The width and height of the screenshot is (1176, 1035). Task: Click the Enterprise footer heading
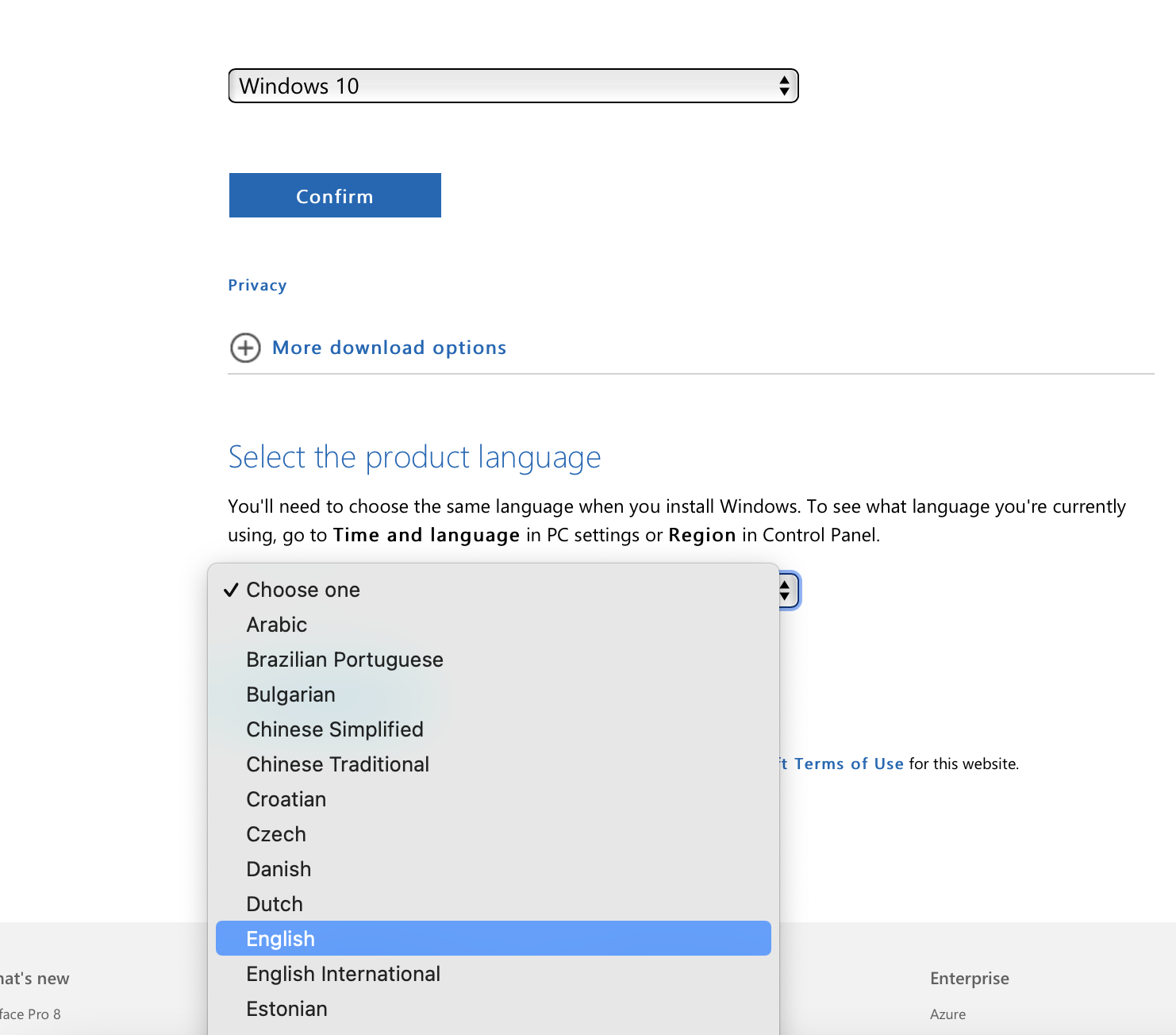(970, 979)
